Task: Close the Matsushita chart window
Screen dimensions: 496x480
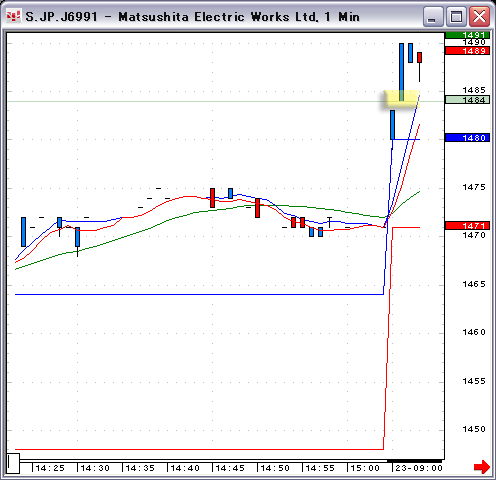Action: [479, 16]
